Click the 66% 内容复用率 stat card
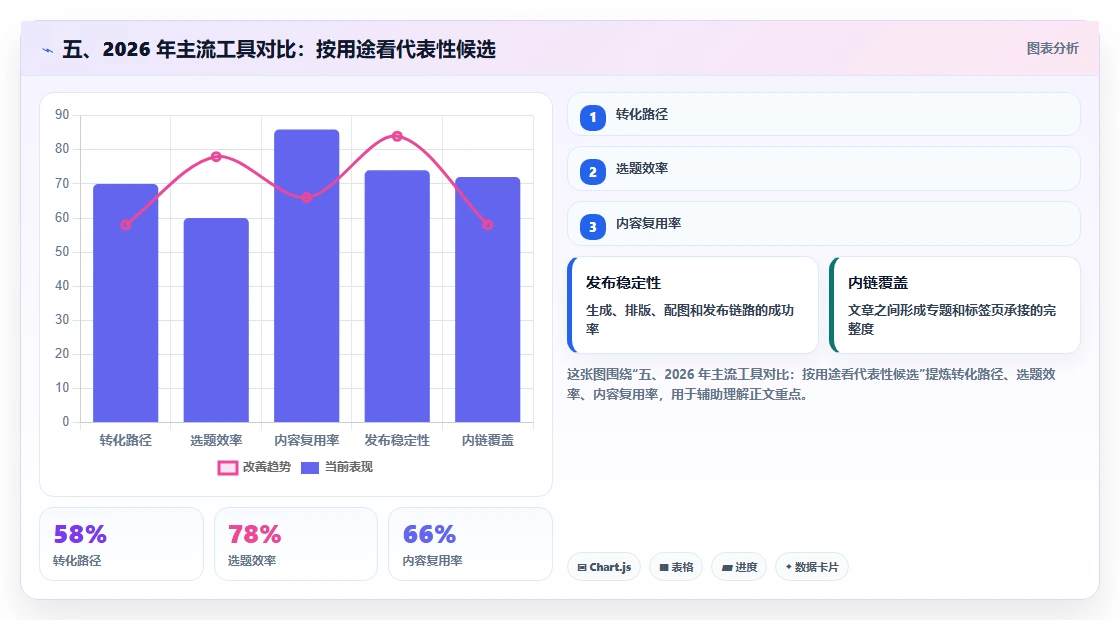1120x620 pixels. [x=471, y=544]
